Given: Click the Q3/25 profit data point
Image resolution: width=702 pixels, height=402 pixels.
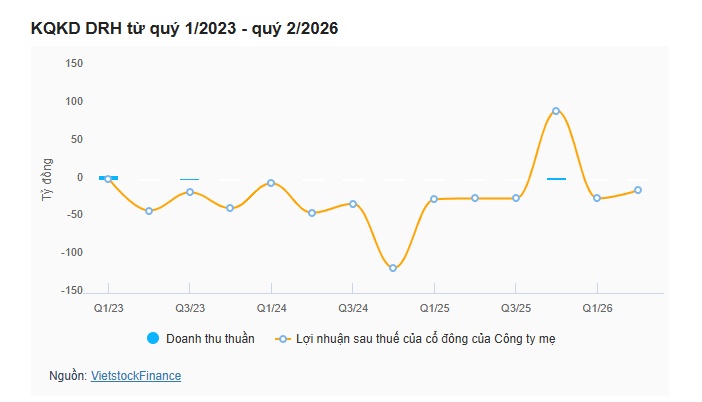Looking at the screenshot, I should click(516, 198).
